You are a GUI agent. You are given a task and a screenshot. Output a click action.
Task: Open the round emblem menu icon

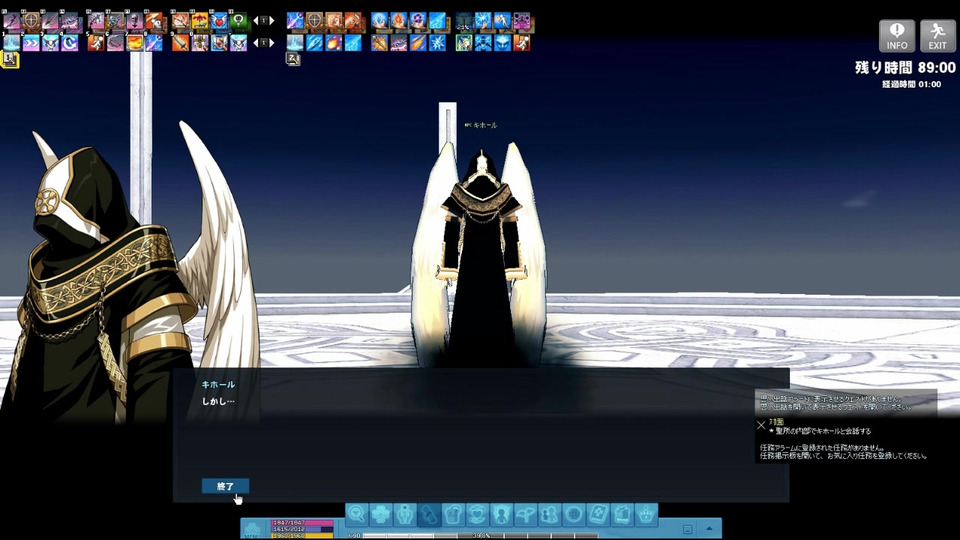[x=574, y=514]
